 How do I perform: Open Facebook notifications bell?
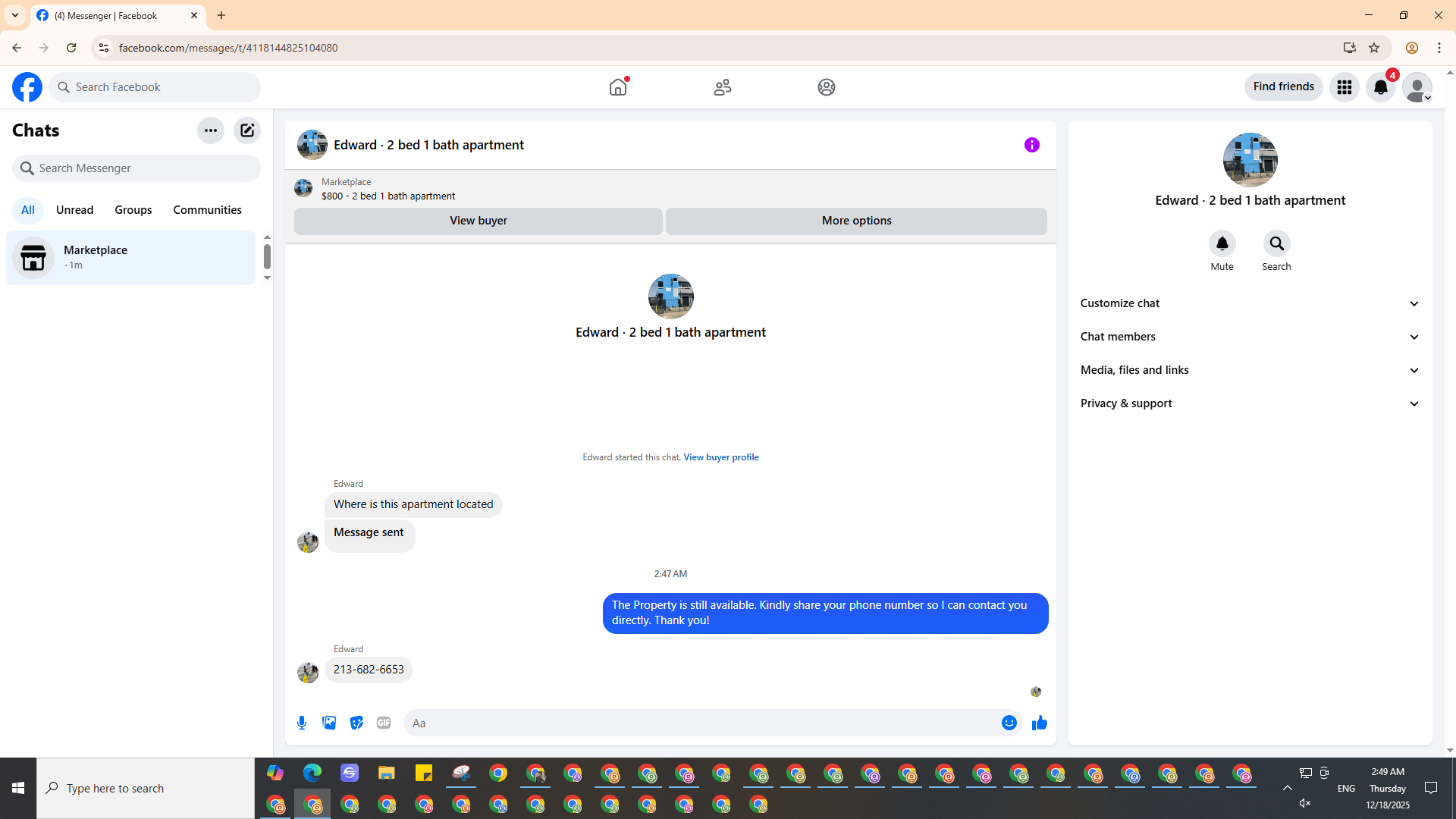pyautogui.click(x=1381, y=87)
